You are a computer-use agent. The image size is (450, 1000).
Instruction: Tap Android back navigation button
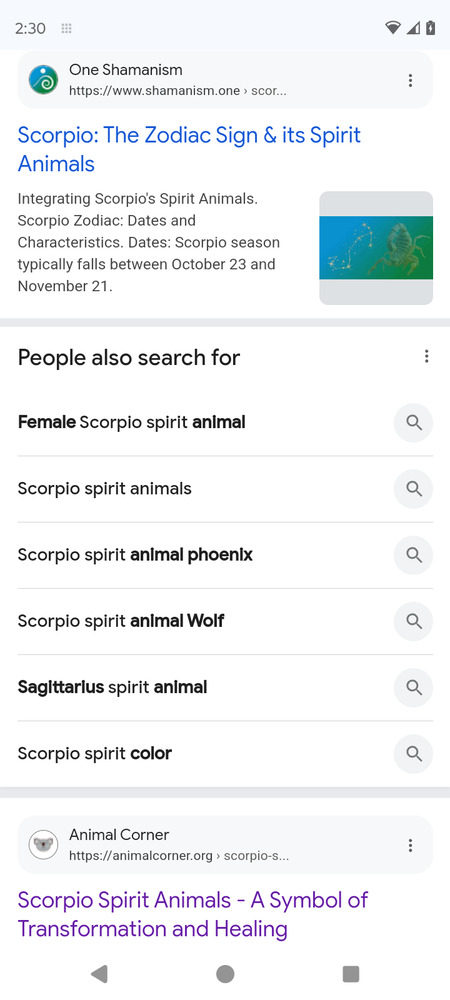tap(99, 974)
